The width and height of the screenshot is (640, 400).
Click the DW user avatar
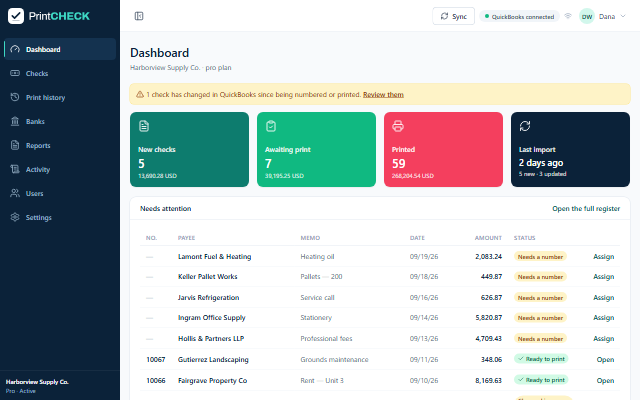coord(587,16)
